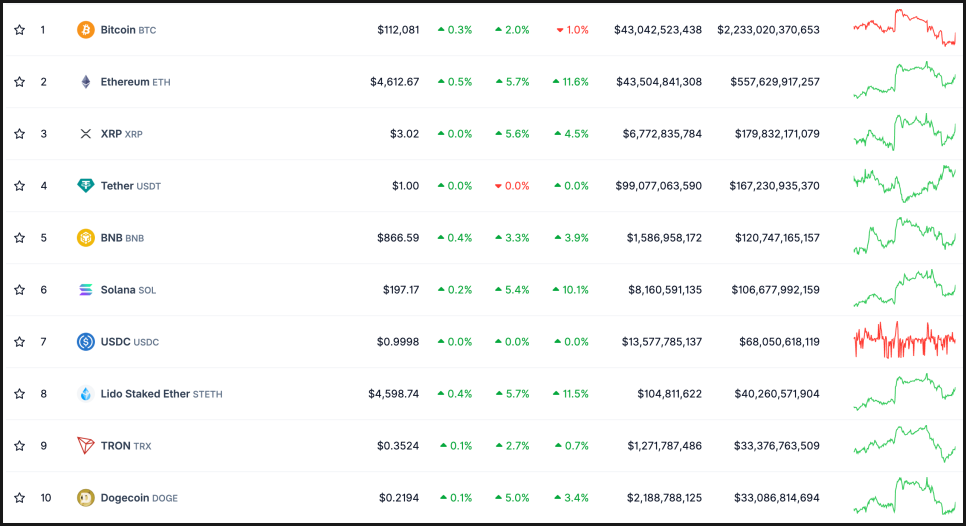The image size is (966, 526).
Task: Click the Dogecoin logo icon
Action: [x=86, y=498]
